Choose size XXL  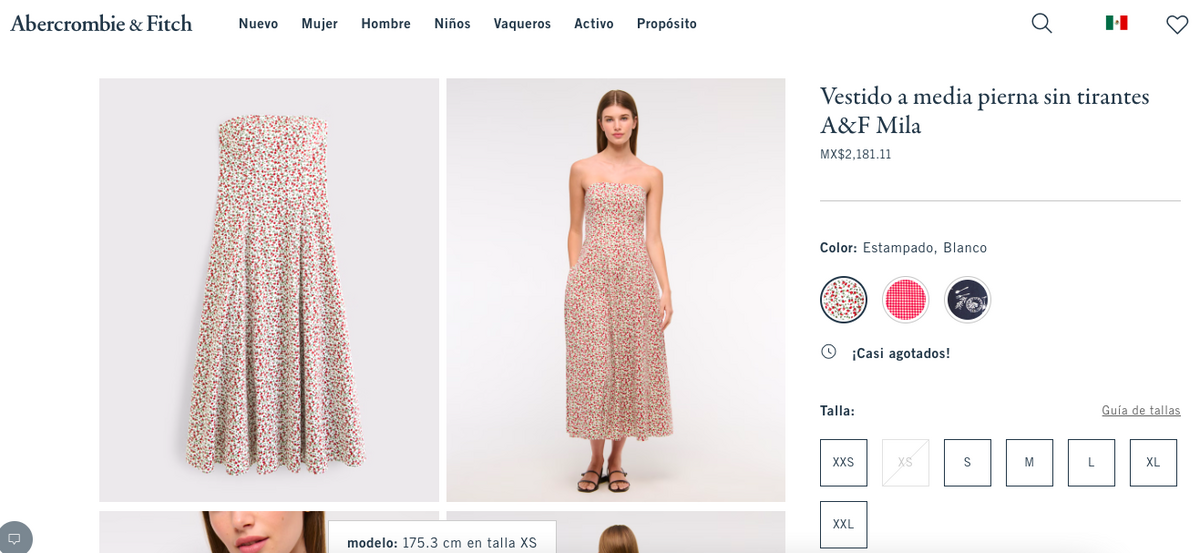click(x=843, y=524)
